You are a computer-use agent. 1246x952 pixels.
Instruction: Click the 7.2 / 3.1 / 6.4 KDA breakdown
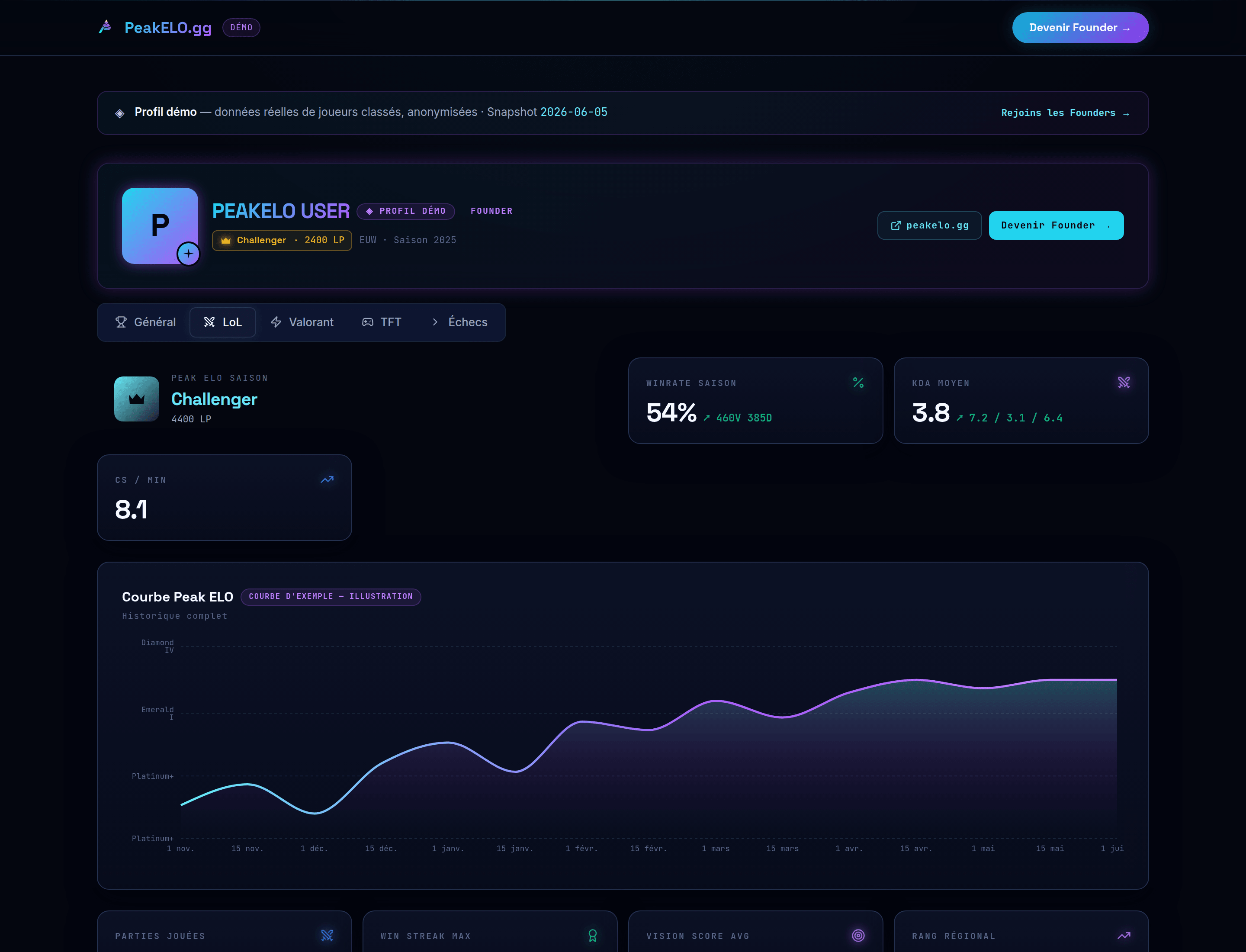1015,418
